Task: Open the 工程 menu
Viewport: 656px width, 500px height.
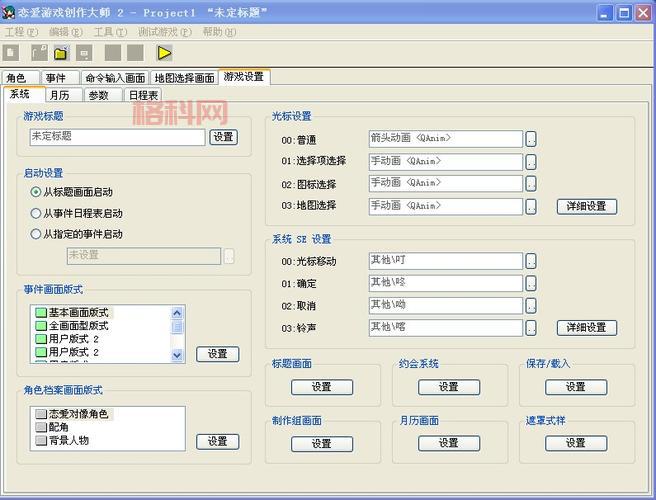Action: coord(21,32)
